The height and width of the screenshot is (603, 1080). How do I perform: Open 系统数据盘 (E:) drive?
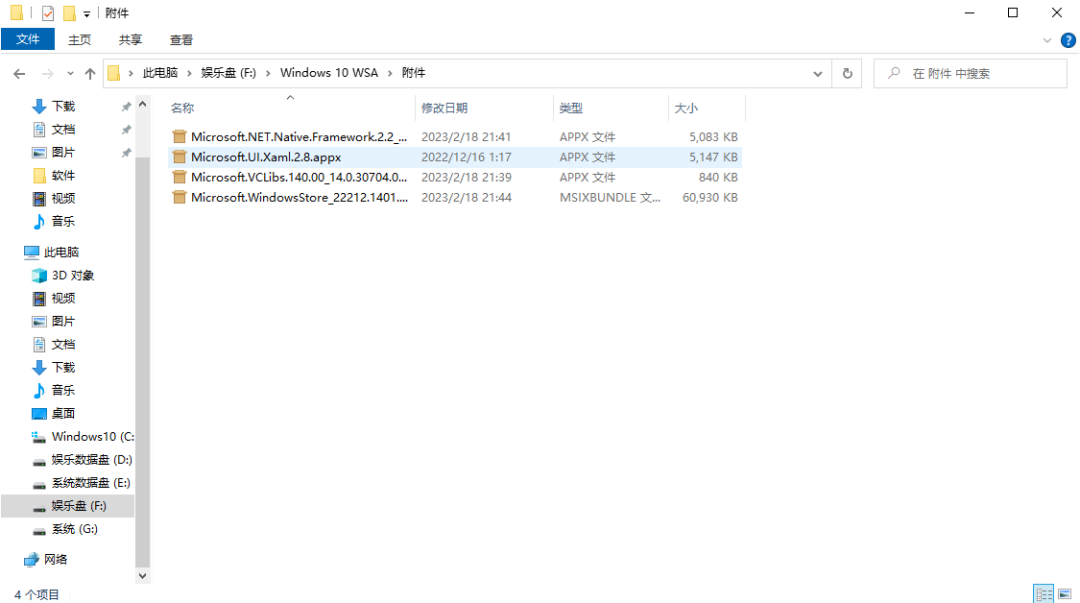point(91,483)
